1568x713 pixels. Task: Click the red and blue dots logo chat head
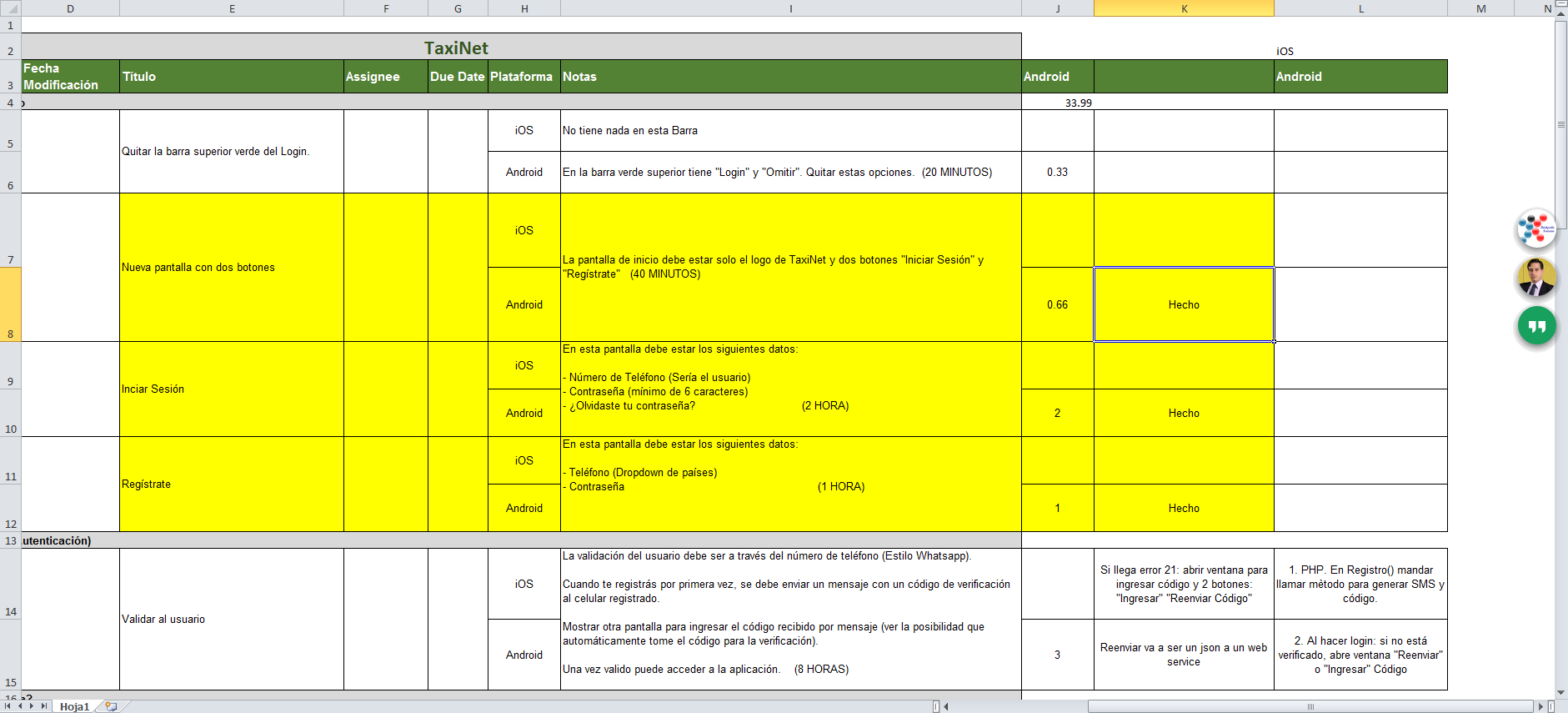(1536, 228)
